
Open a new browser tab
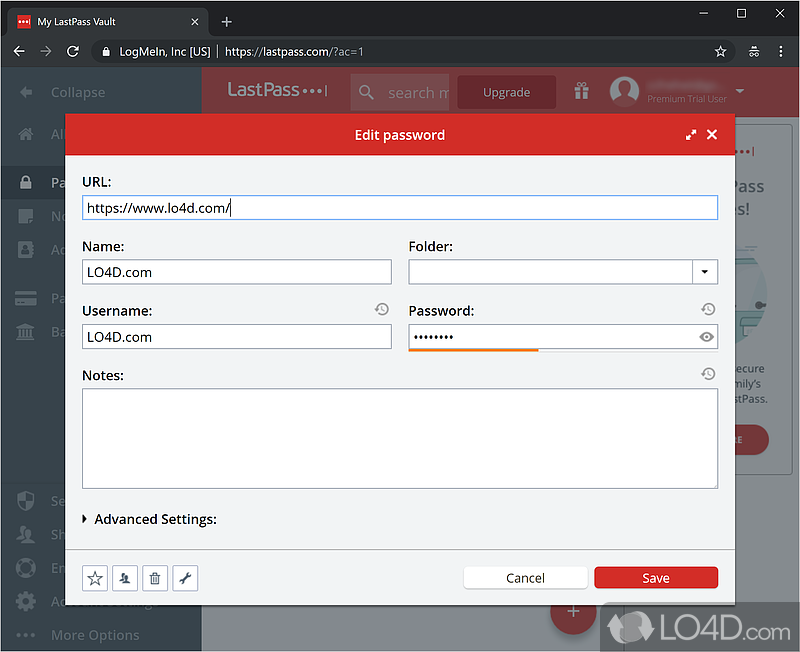tap(227, 21)
